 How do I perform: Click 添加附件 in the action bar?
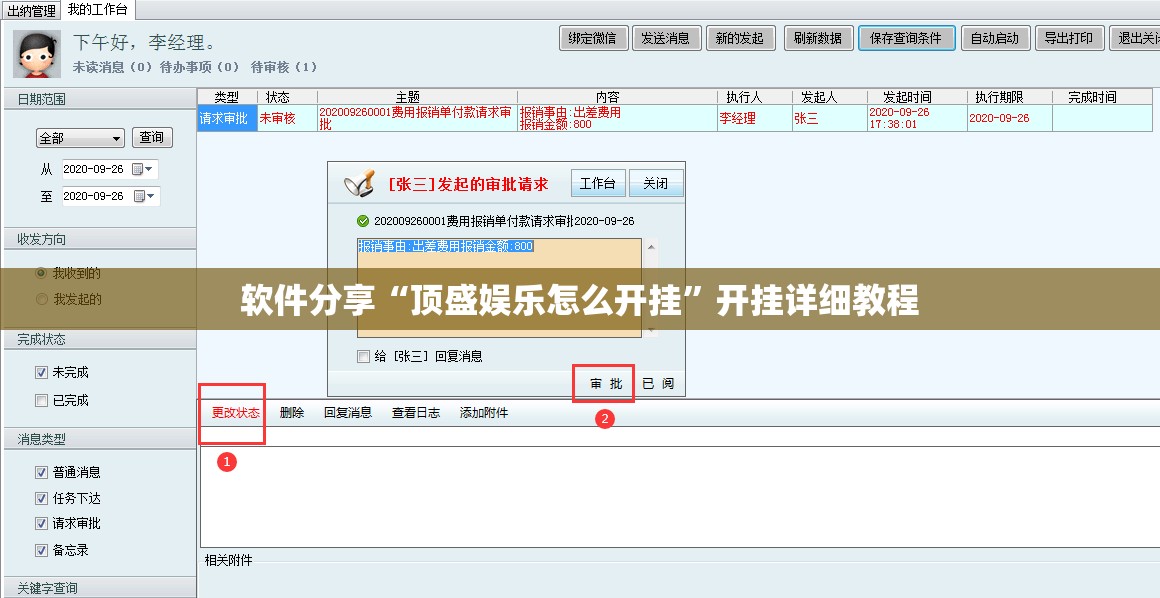point(484,413)
